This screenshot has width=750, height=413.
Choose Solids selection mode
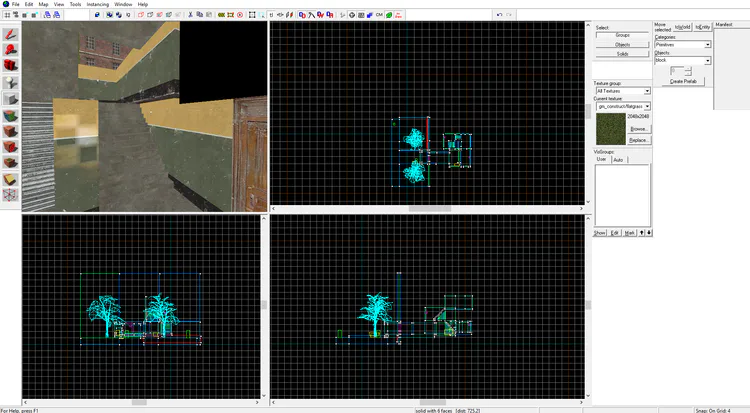(x=622, y=54)
